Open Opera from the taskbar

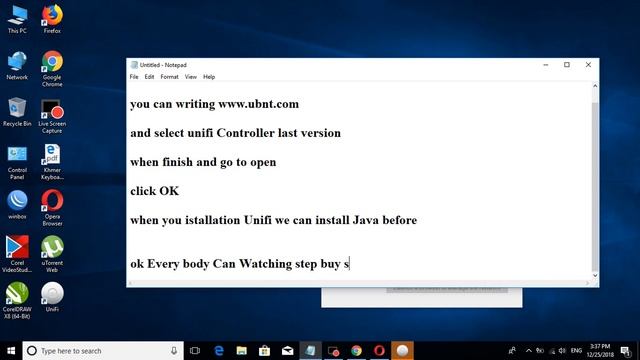[379, 351]
